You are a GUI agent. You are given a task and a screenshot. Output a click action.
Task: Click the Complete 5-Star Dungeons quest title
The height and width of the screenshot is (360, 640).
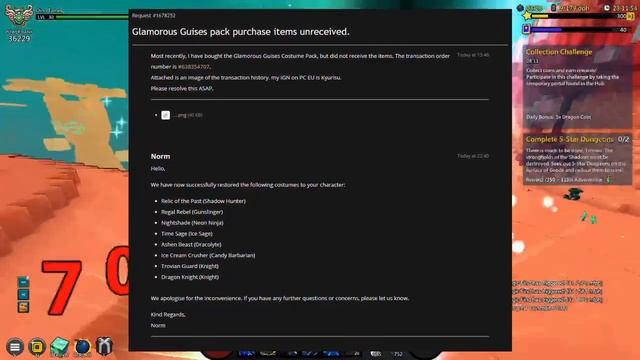569,139
